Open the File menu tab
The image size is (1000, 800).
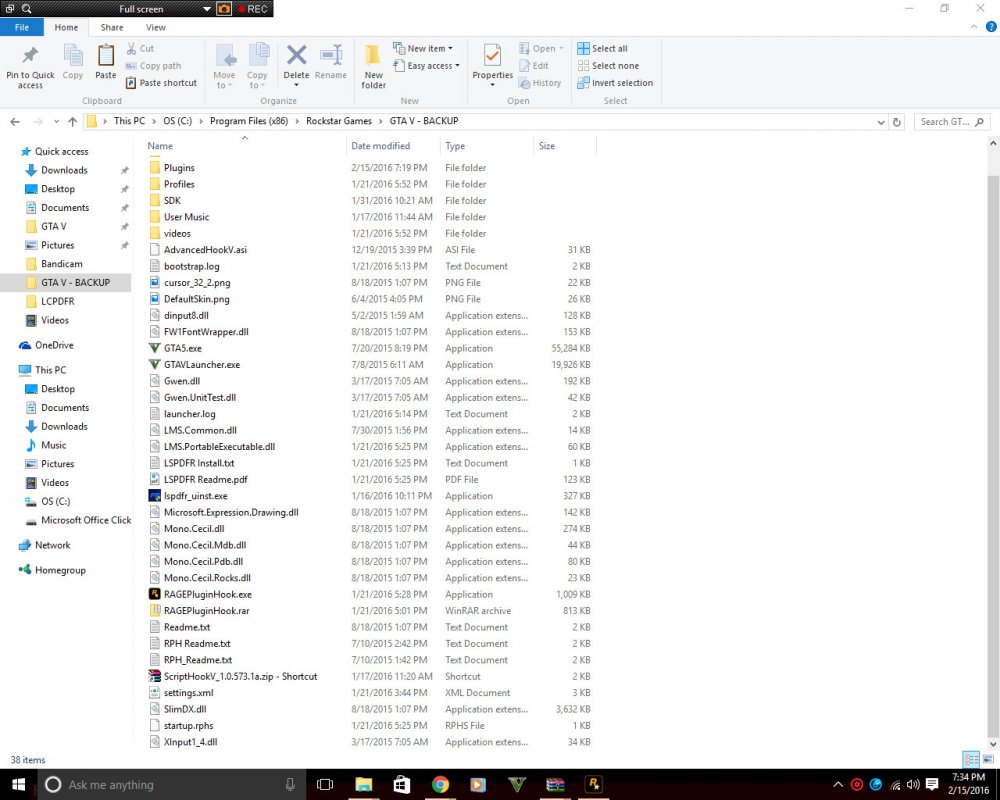click(x=22, y=27)
